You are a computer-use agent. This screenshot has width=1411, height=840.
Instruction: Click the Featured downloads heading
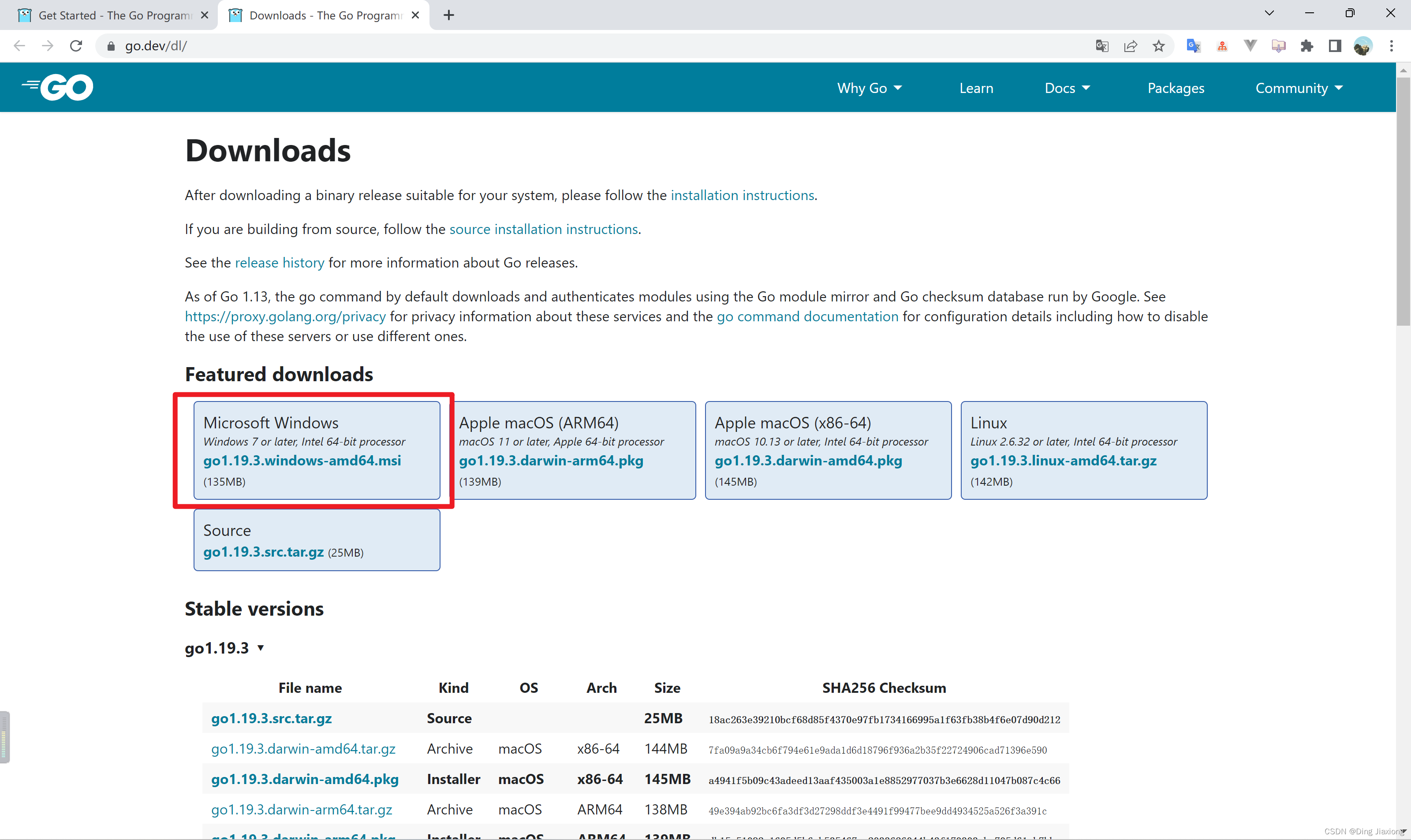click(x=279, y=374)
